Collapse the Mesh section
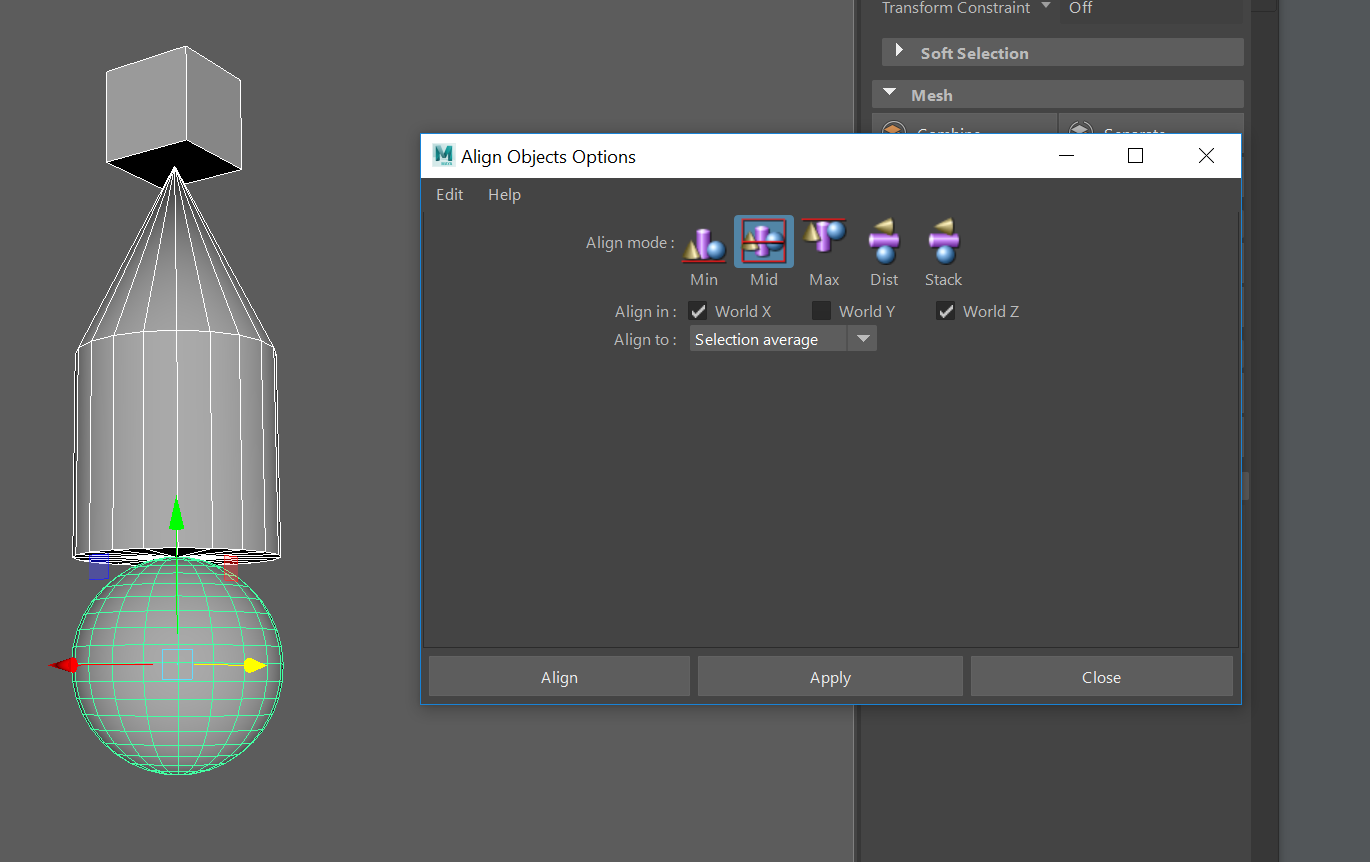The width and height of the screenshot is (1370, 862). 888,94
